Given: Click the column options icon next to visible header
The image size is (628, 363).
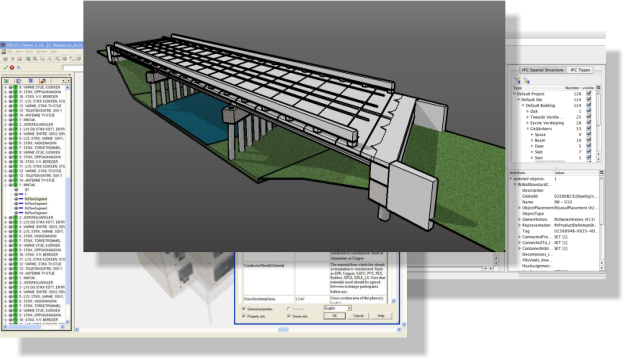Looking at the screenshot, I should tap(598, 88).
